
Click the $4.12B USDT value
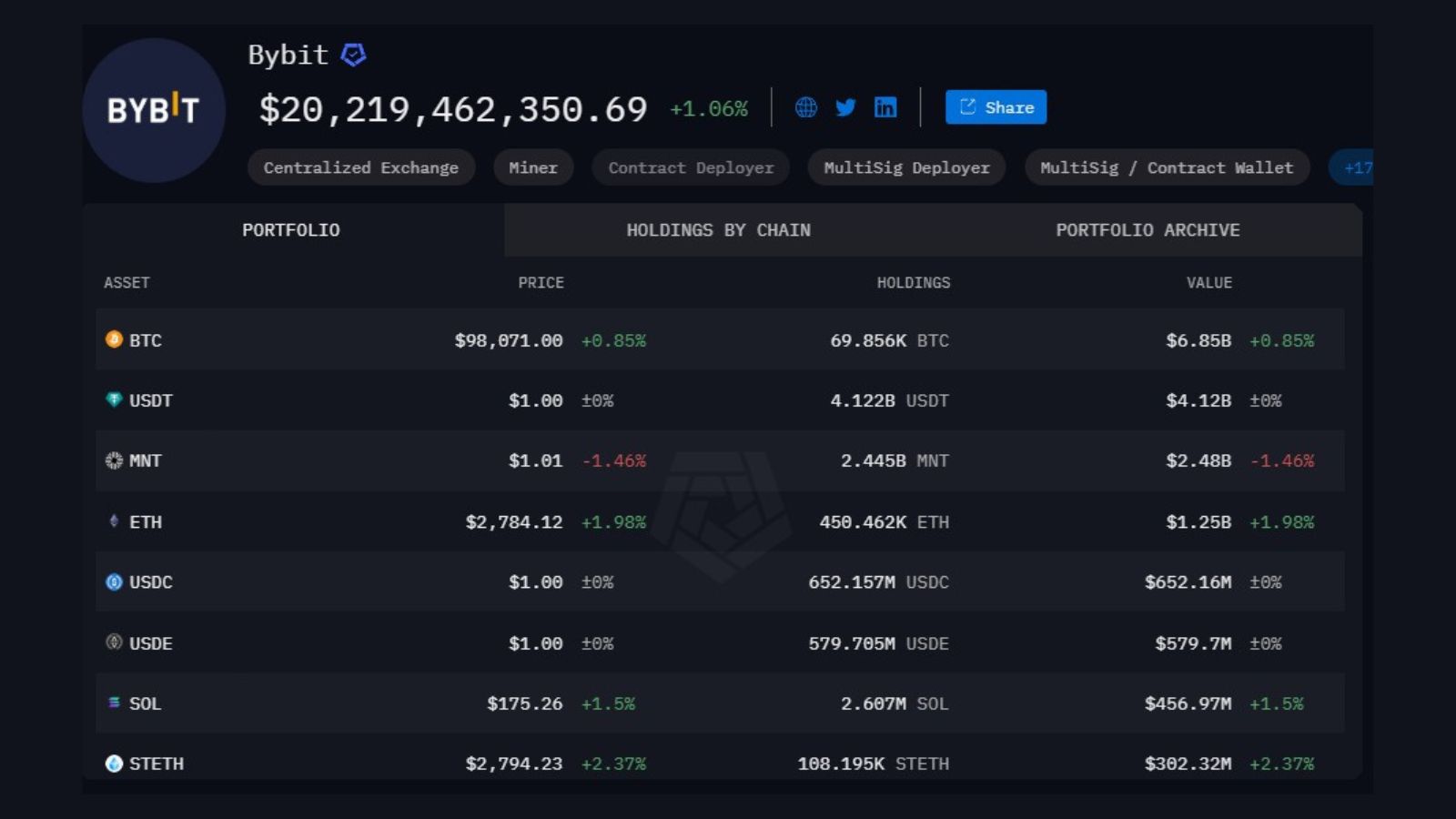point(1198,400)
